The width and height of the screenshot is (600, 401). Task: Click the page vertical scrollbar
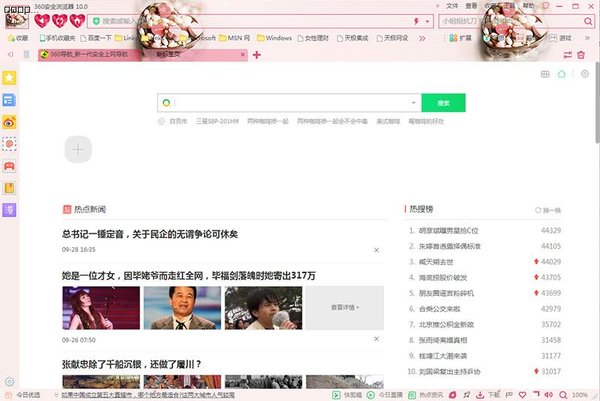(x=597, y=103)
